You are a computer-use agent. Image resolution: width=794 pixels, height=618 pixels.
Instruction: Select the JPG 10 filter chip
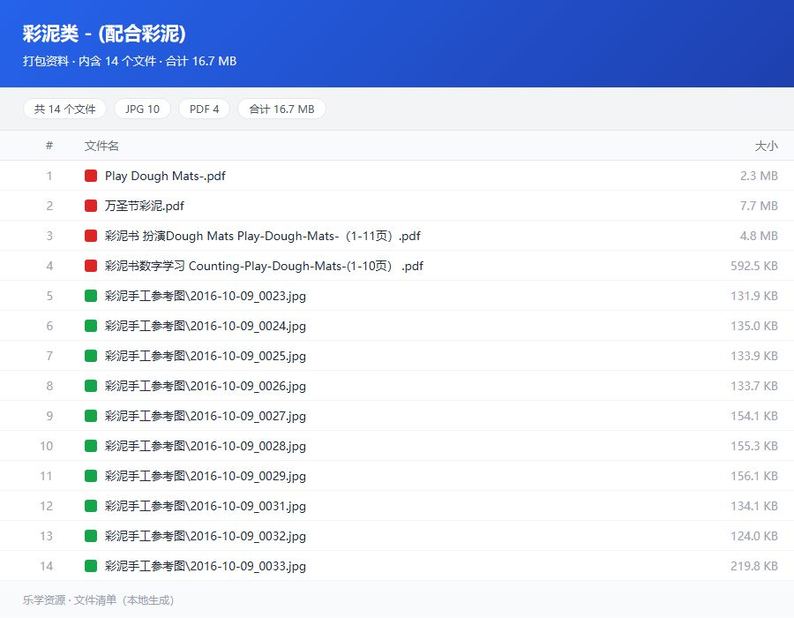(142, 109)
